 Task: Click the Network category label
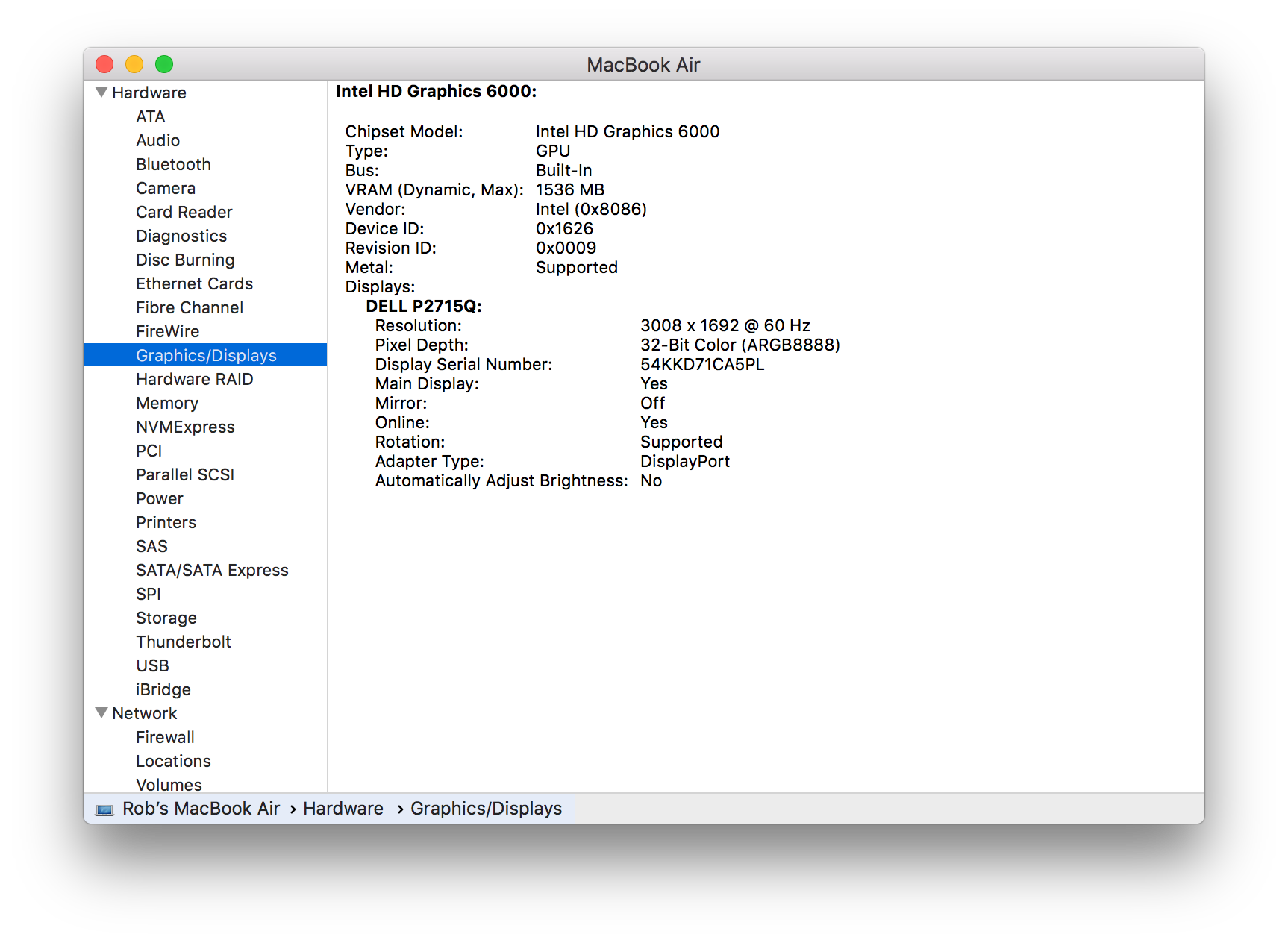click(145, 713)
